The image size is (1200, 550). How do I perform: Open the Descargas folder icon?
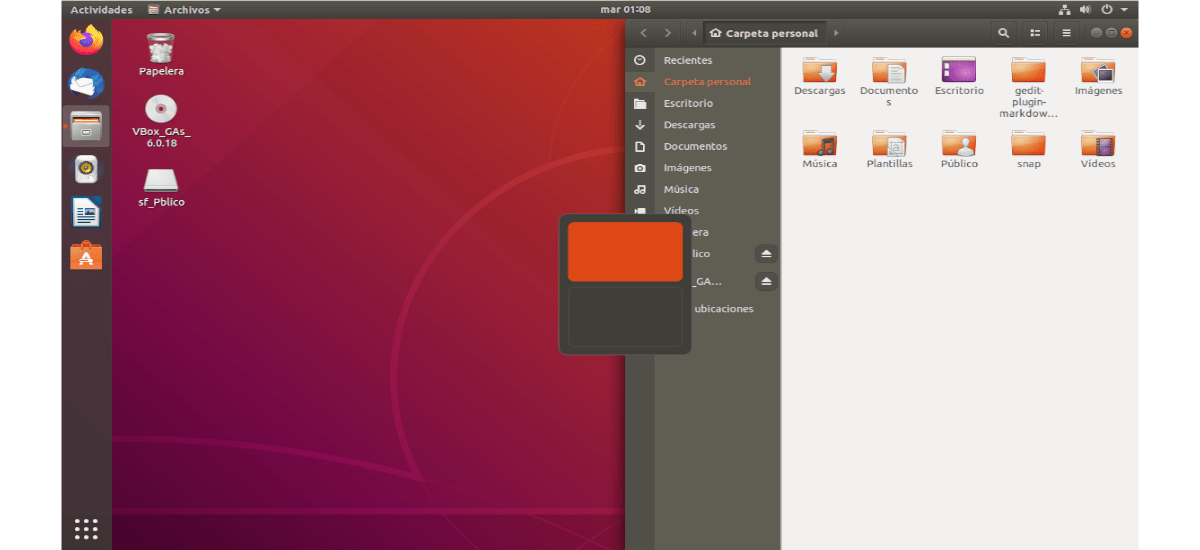[819, 72]
